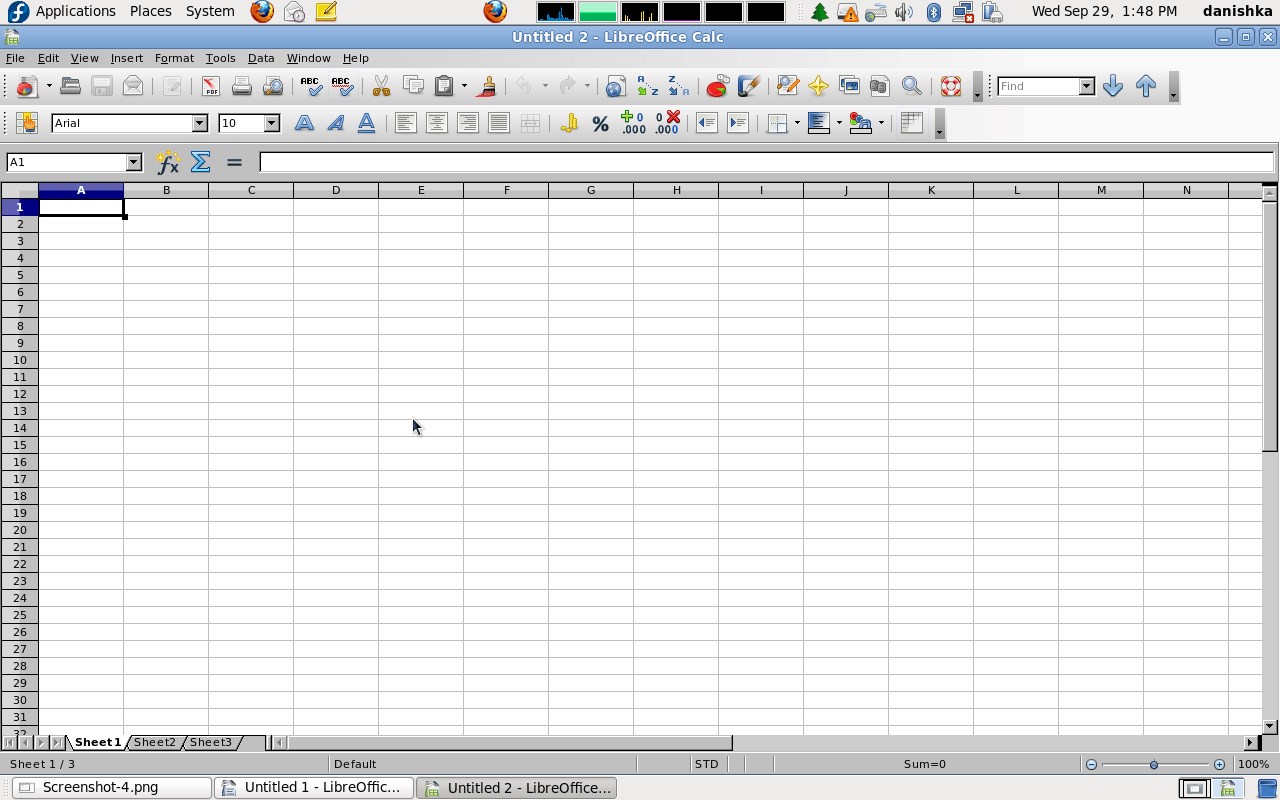Viewport: 1280px width, 800px height.
Task: Toggle Underline formatting
Action: (x=366, y=123)
